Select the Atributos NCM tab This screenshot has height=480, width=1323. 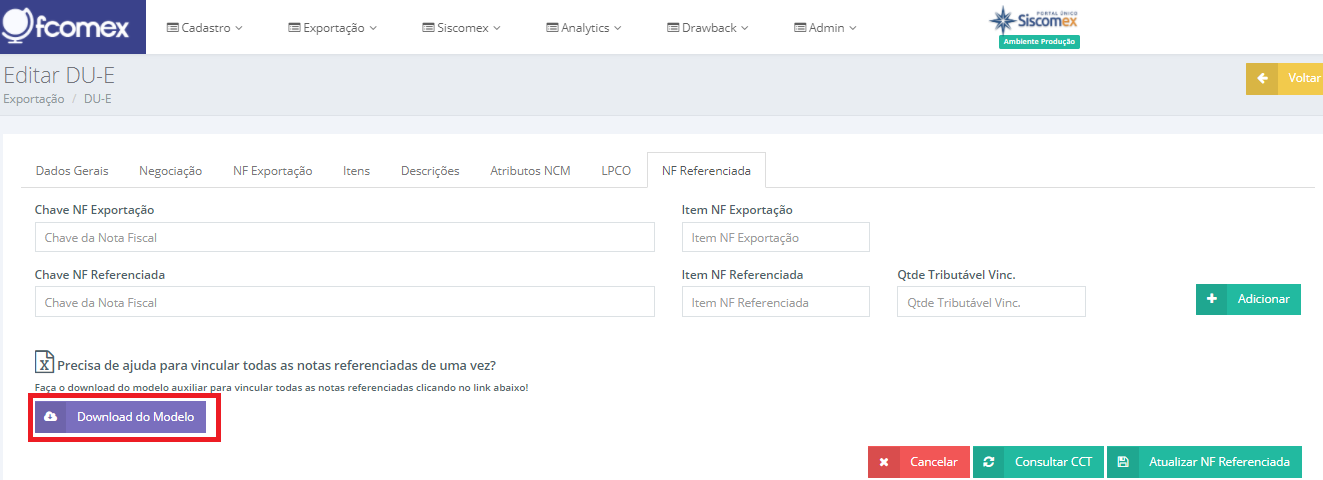(x=530, y=171)
